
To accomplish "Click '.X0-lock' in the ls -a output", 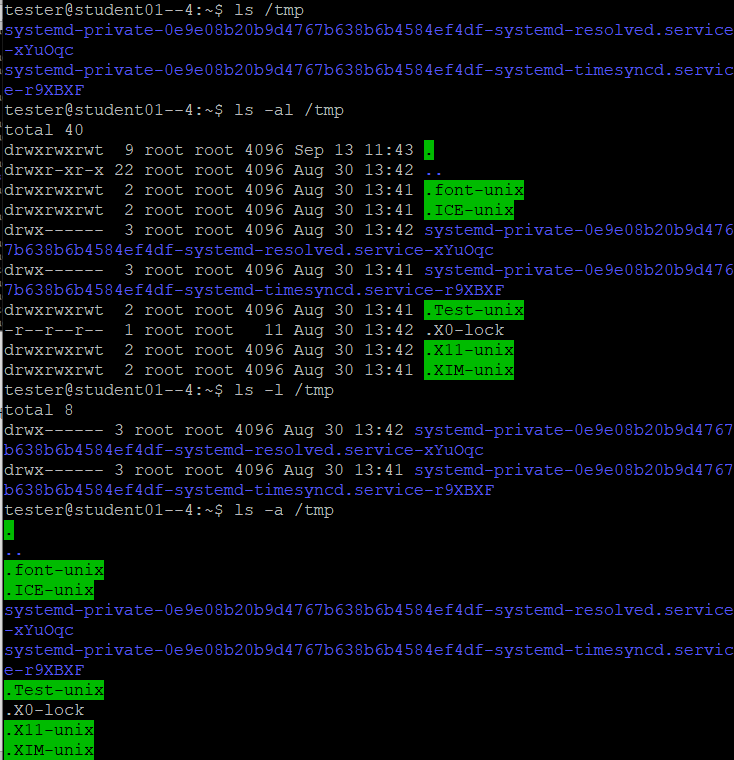I will (x=44, y=710).
